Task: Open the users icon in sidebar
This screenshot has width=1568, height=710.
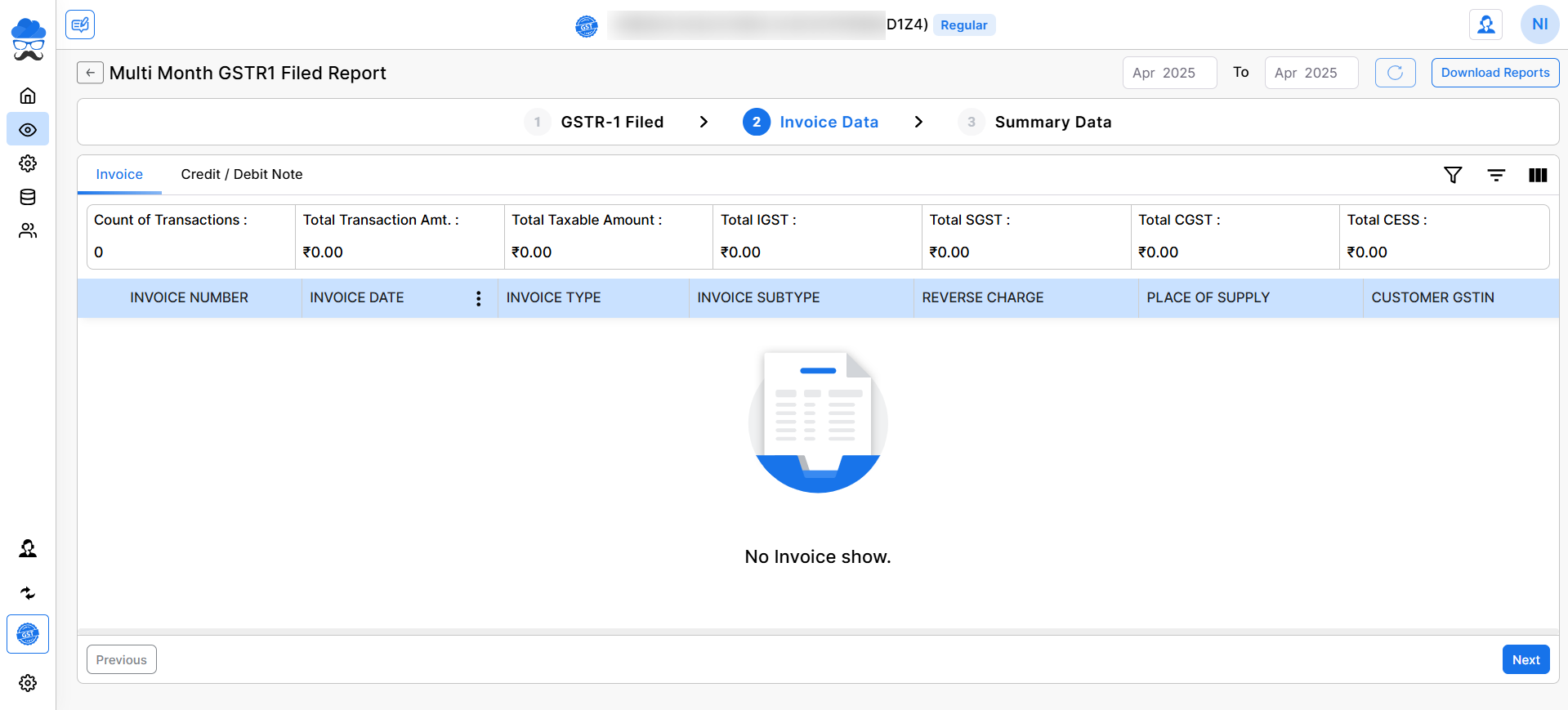Action: pyautogui.click(x=28, y=230)
